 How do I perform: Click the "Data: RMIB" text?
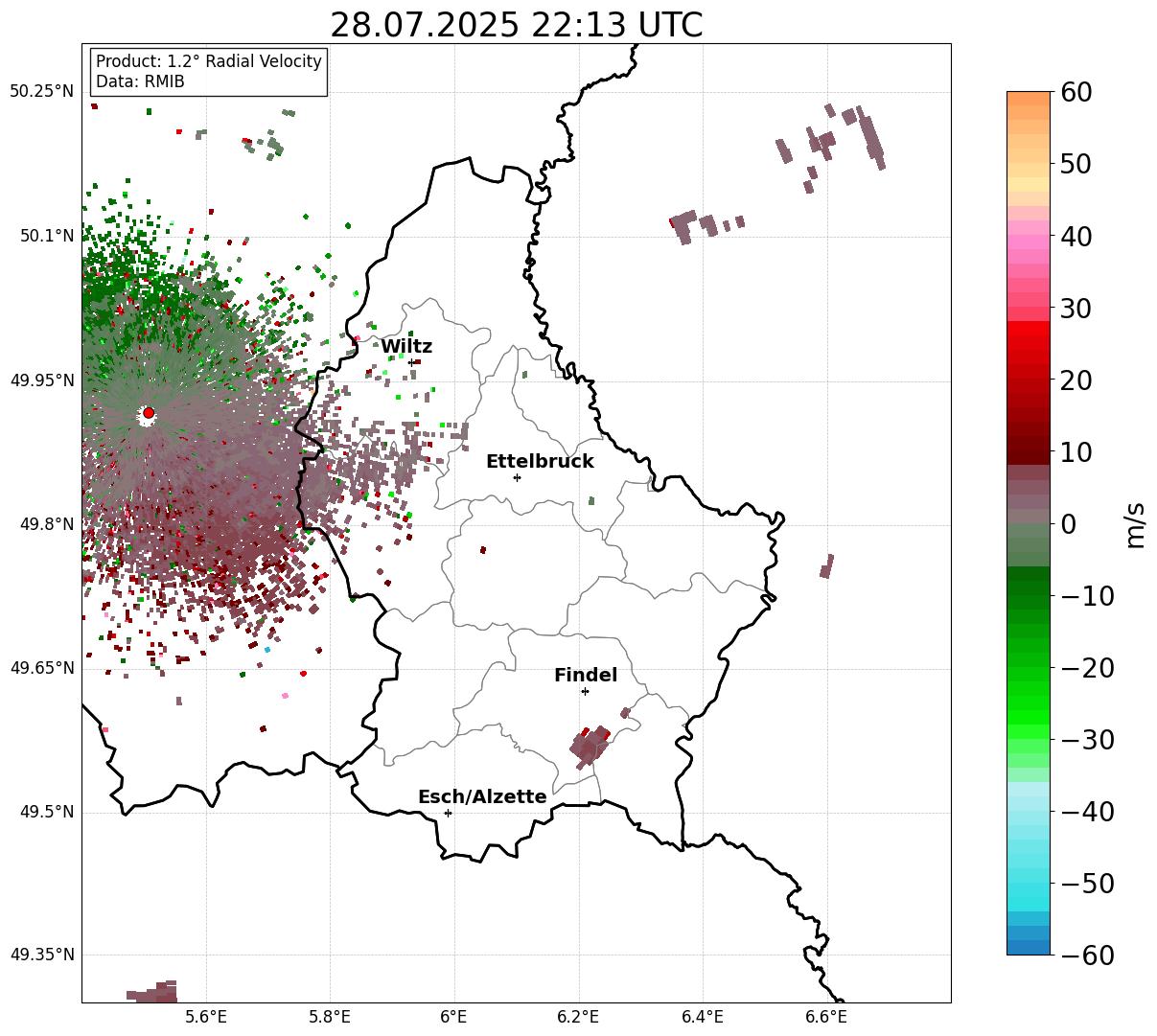click(x=140, y=81)
